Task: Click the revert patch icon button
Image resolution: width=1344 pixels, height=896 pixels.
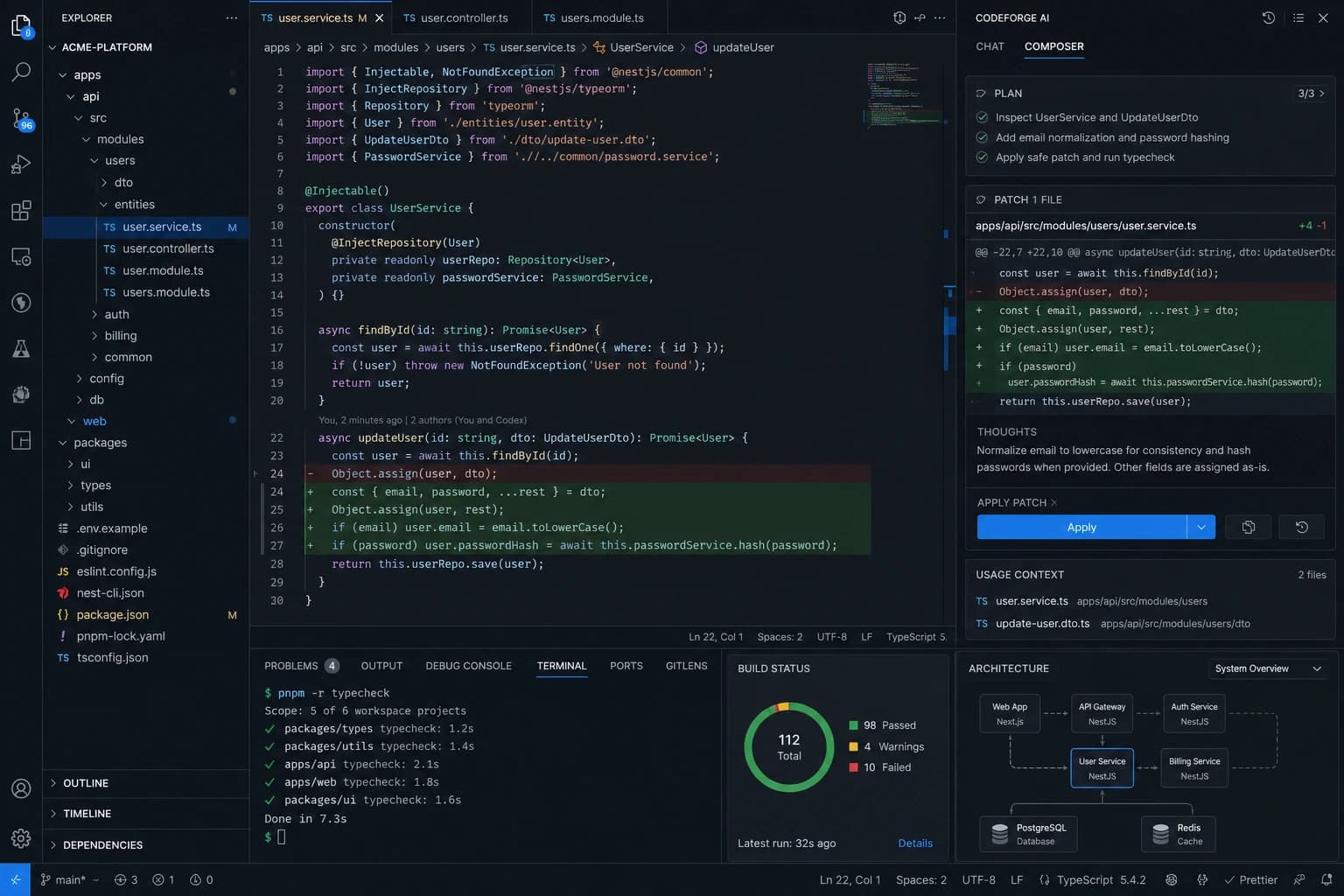Action: [1302, 527]
